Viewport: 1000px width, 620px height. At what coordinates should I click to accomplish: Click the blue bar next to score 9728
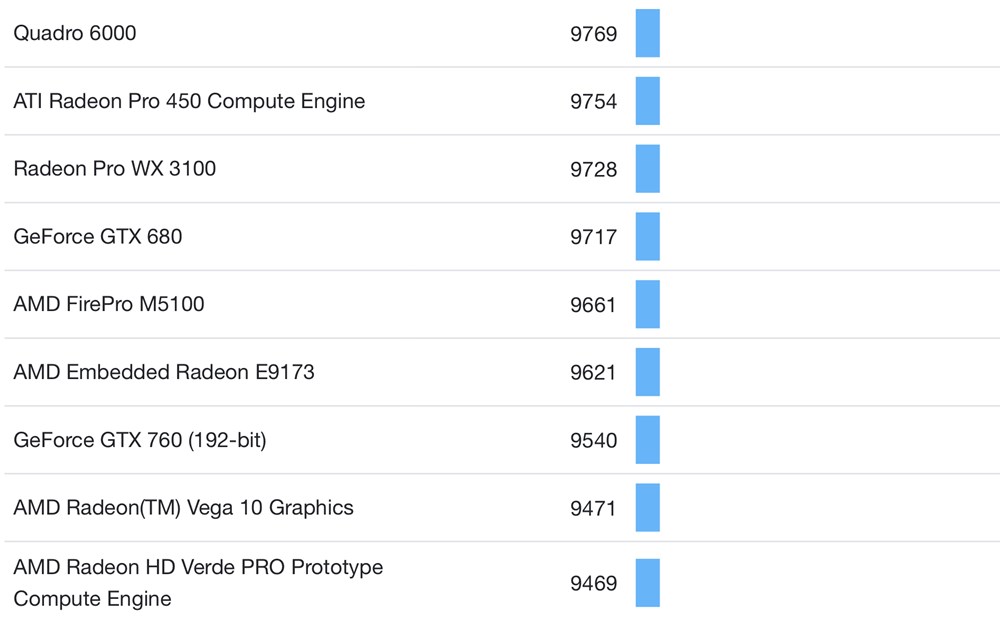pos(647,169)
